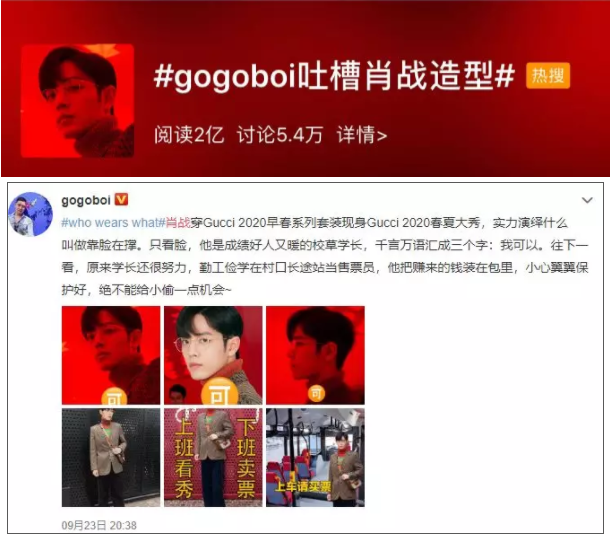
Task: Click the gogoboi round profile avatar
Action: pos(30,214)
